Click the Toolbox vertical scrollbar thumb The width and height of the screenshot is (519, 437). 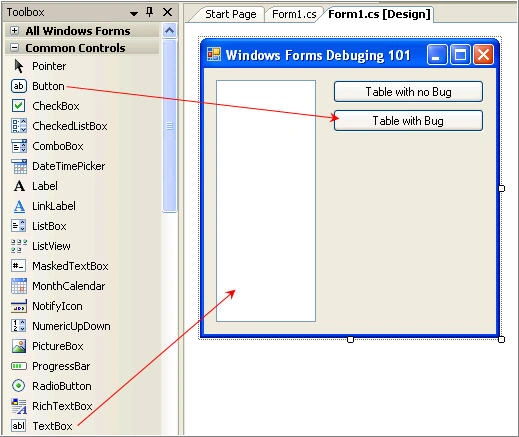tap(169, 125)
